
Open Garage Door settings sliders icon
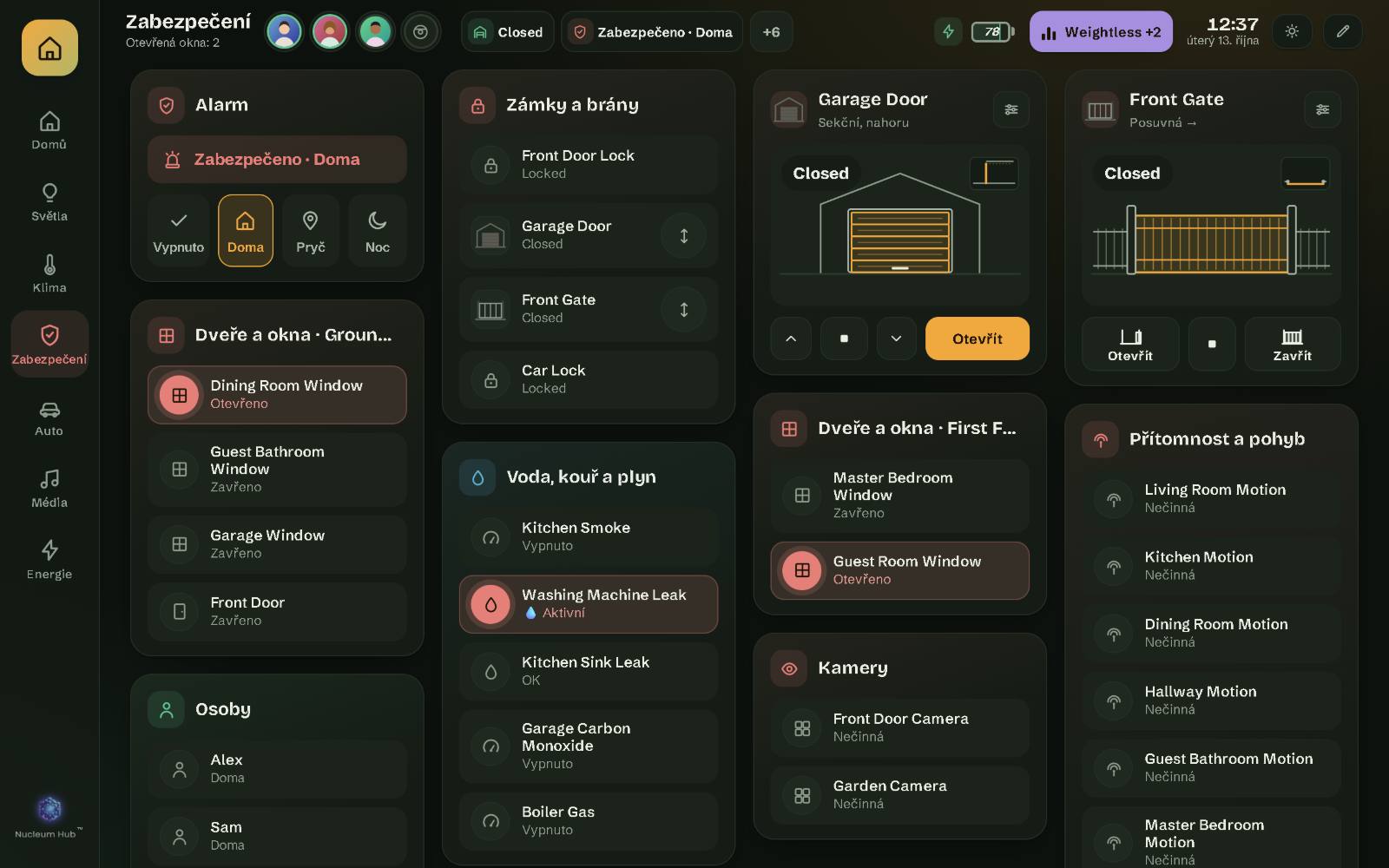(x=1011, y=109)
